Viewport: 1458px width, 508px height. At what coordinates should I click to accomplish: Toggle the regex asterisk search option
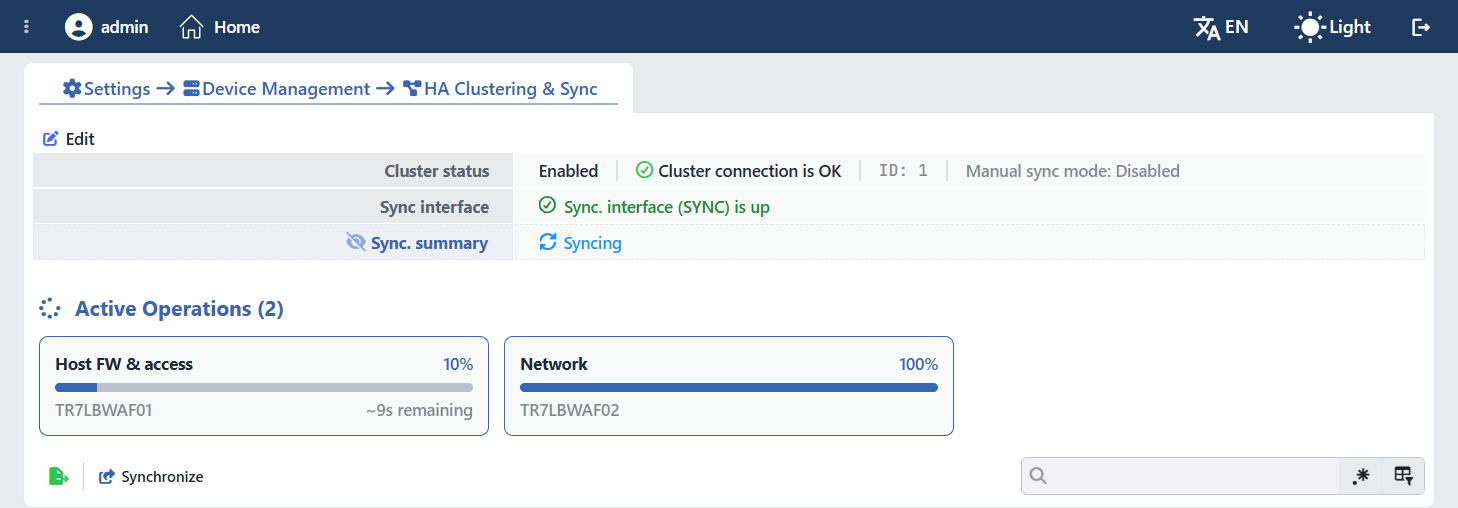coord(1360,476)
